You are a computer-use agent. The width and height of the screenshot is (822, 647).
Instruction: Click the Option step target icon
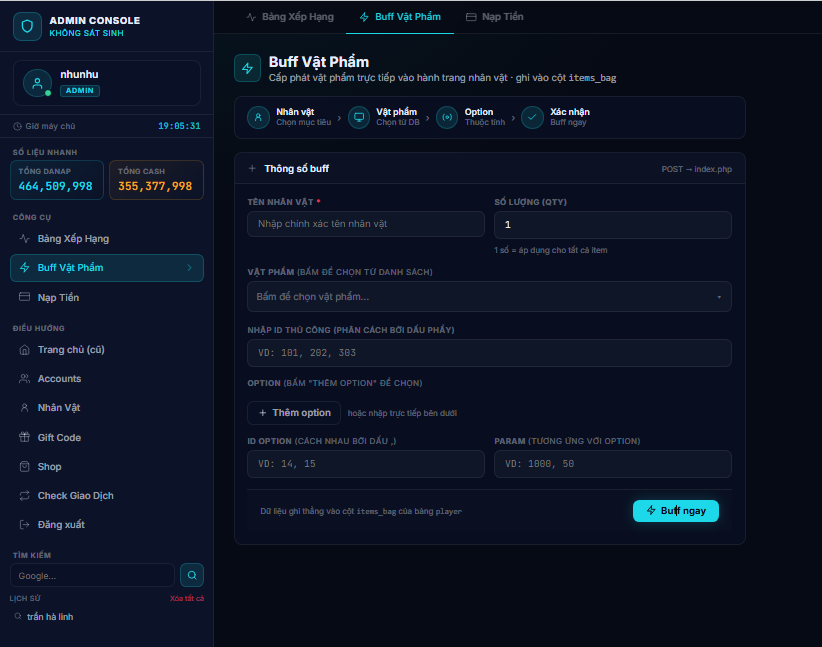[x=447, y=117]
